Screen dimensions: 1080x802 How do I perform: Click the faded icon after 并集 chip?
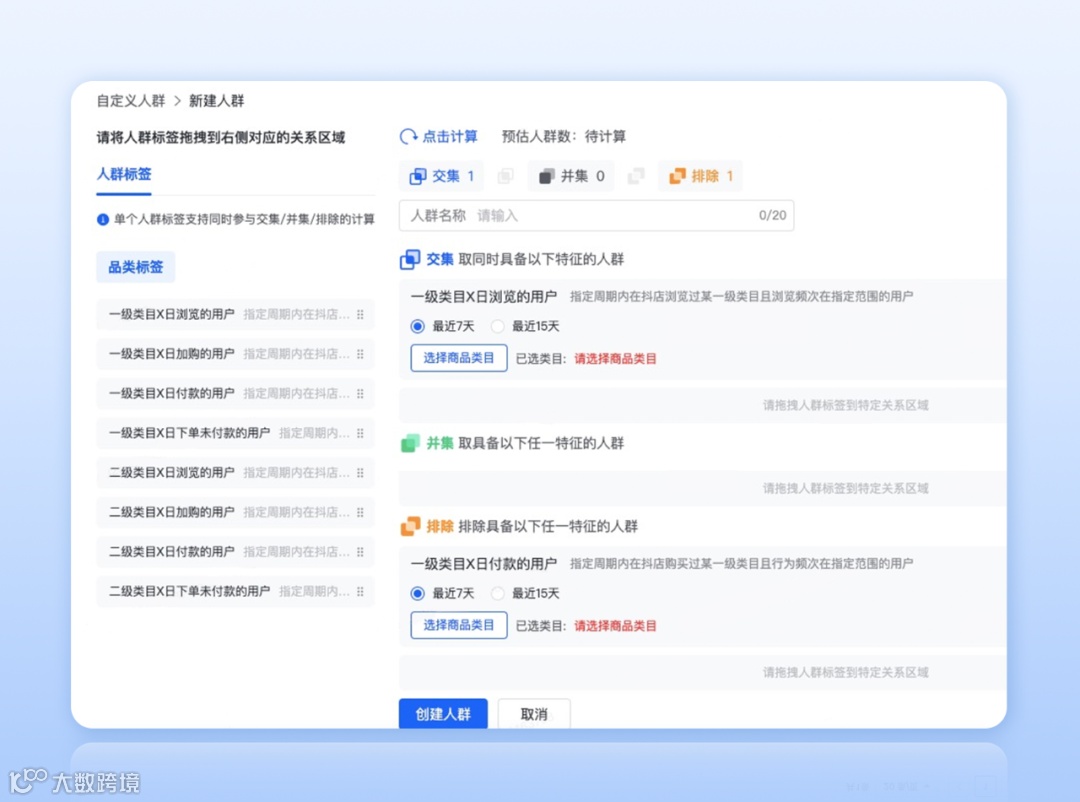(636, 176)
